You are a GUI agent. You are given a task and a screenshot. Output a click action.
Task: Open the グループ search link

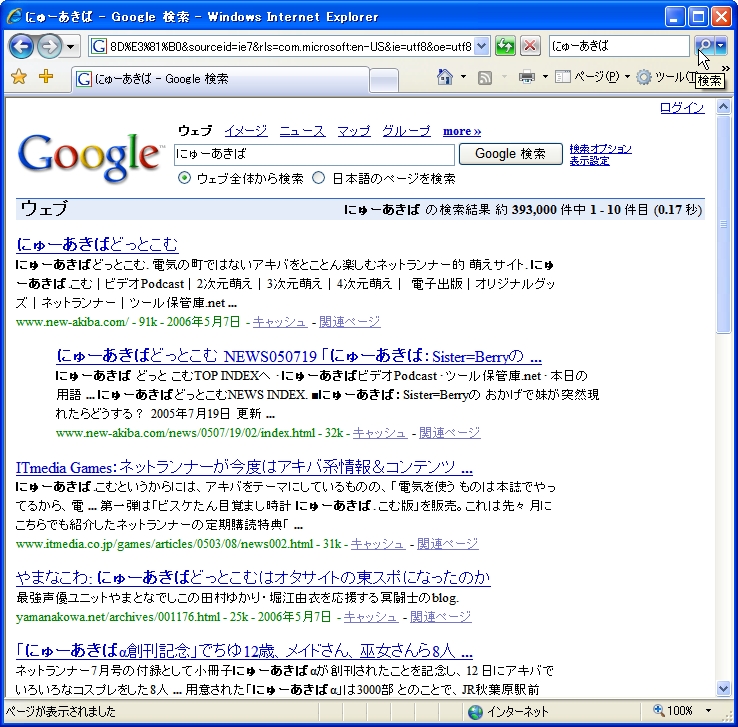(x=406, y=131)
